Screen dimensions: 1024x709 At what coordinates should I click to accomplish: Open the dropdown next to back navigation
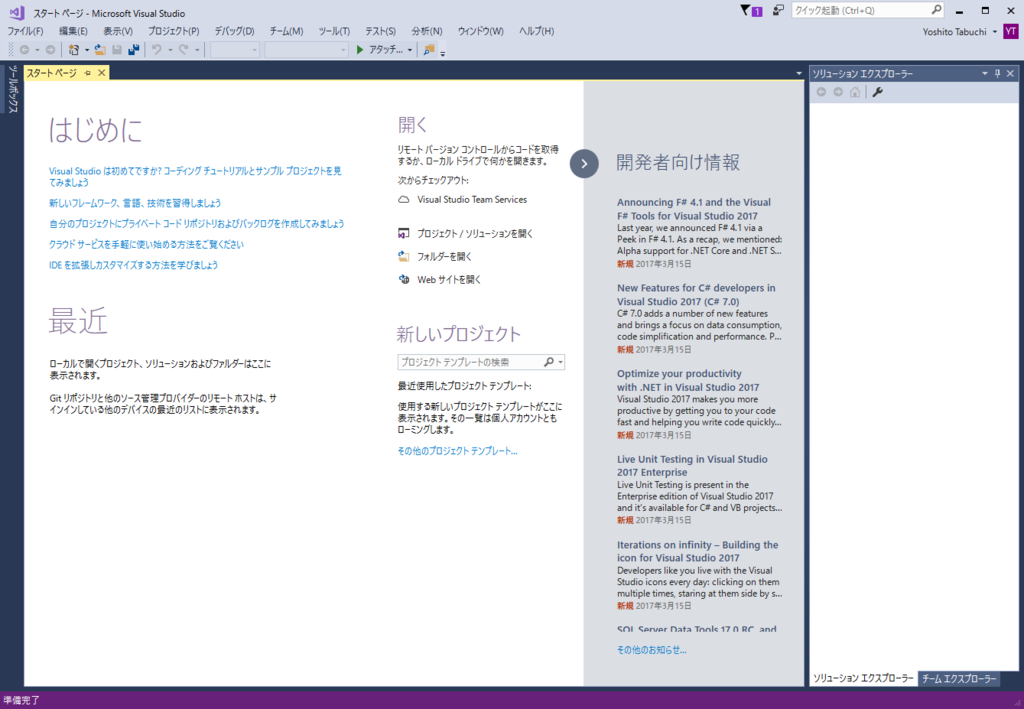(37, 50)
